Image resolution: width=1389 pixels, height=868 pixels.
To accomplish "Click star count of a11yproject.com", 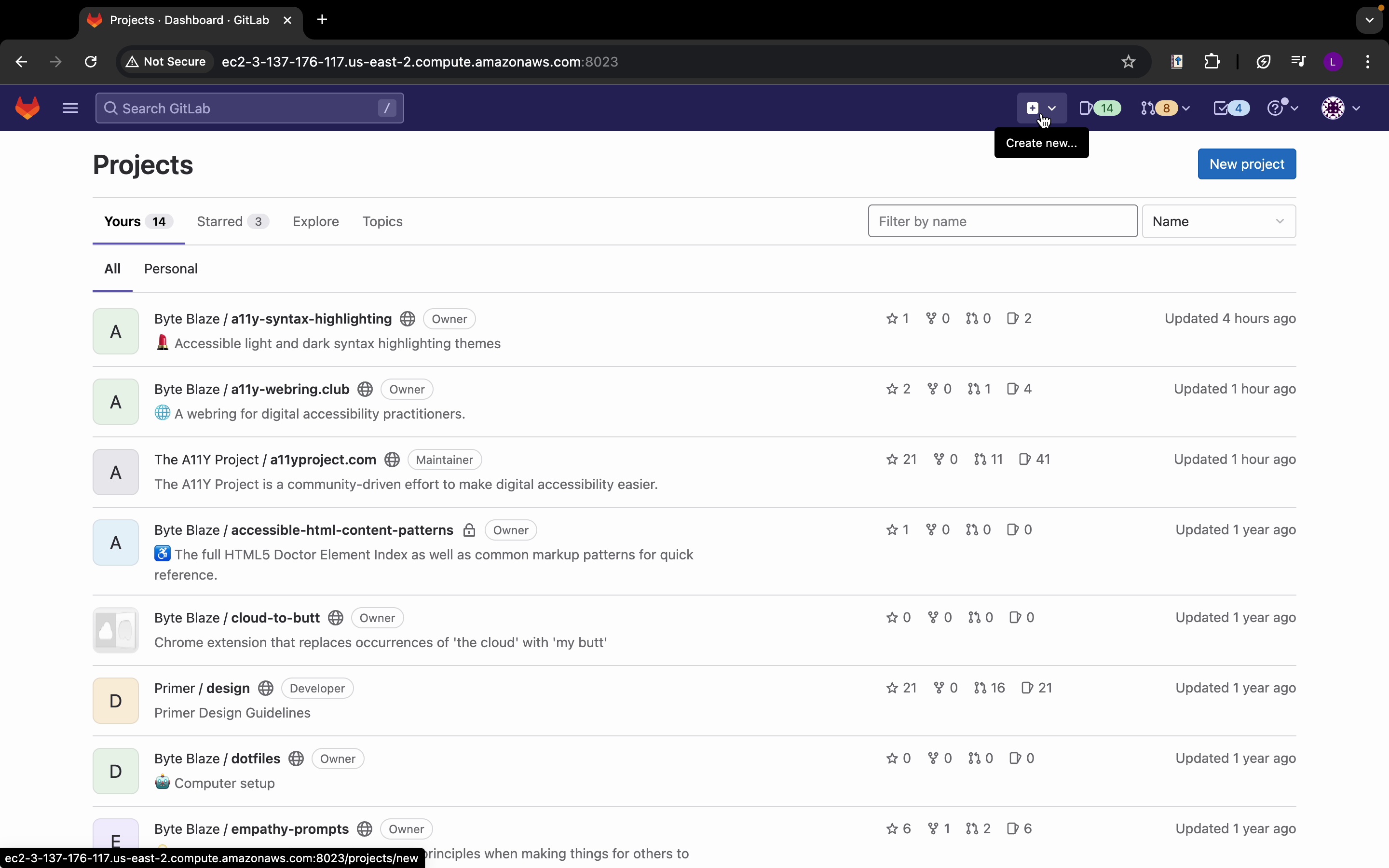I will click(x=901, y=459).
